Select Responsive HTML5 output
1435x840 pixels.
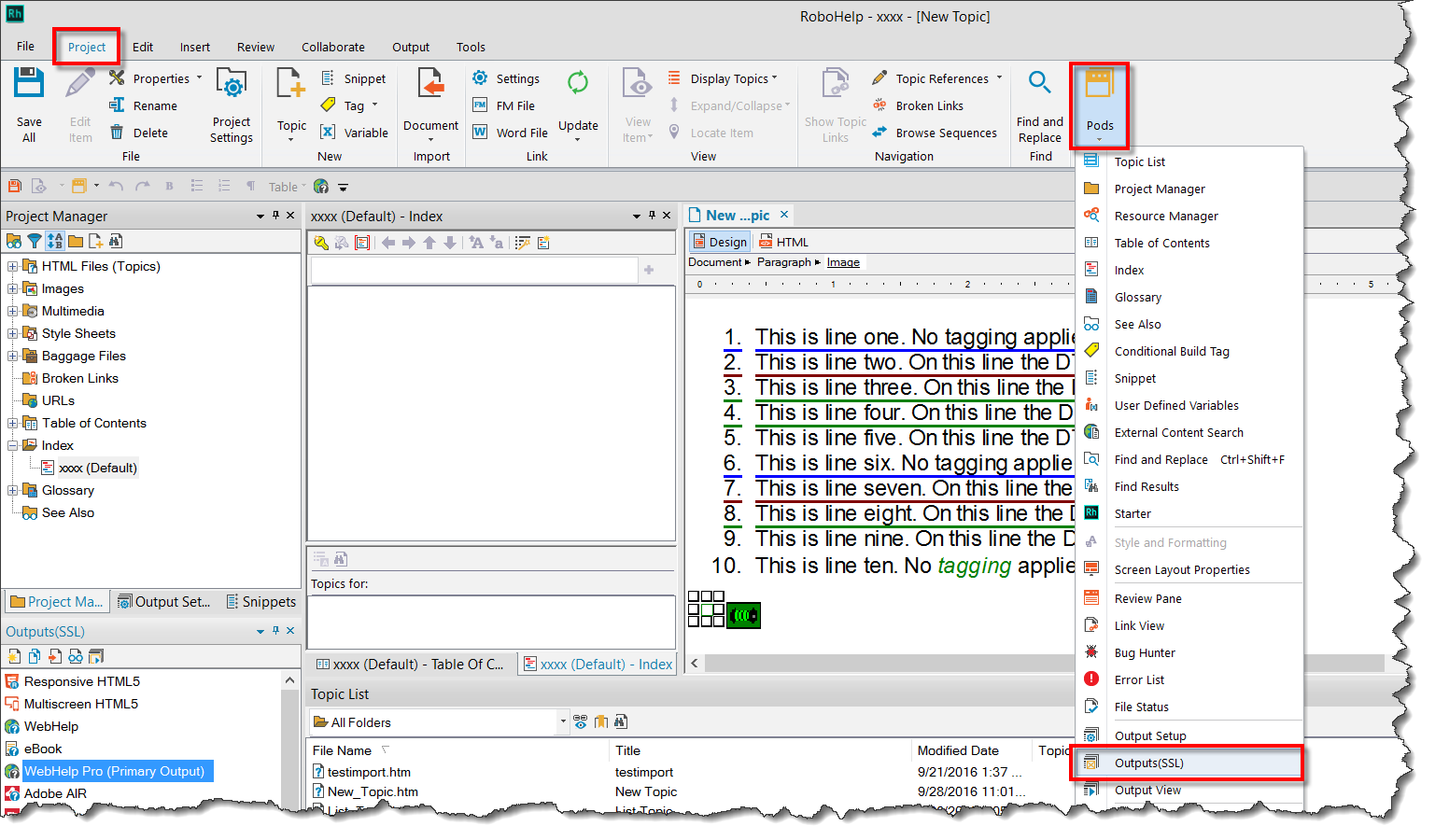(x=82, y=682)
